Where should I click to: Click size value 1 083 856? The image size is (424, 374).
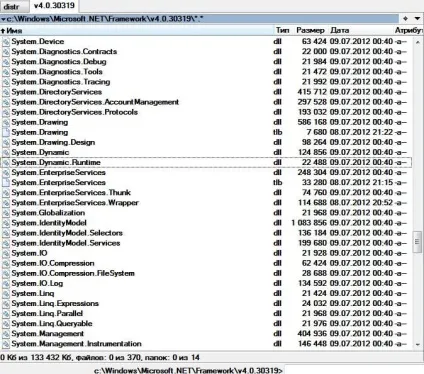pos(309,223)
